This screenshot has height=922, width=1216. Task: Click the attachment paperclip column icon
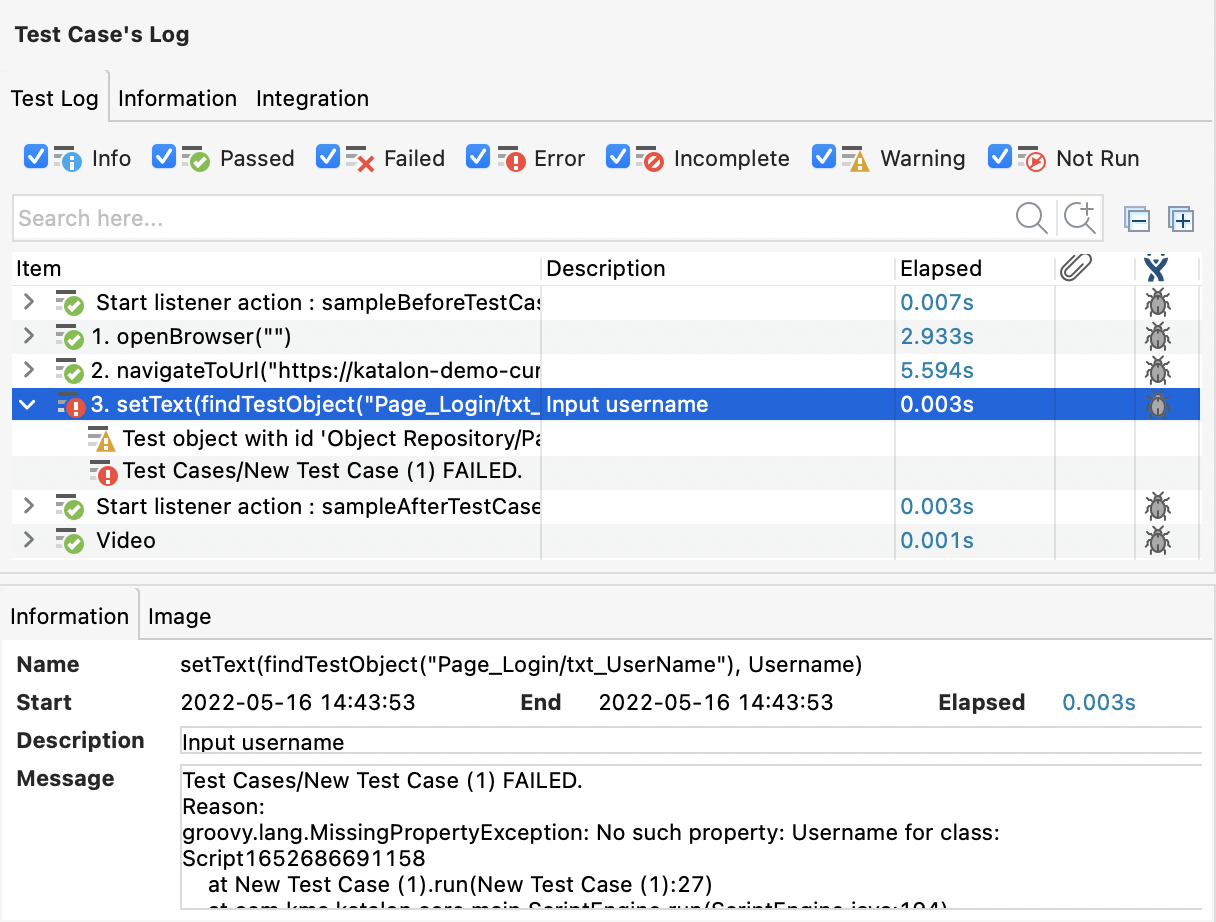pos(1075,267)
